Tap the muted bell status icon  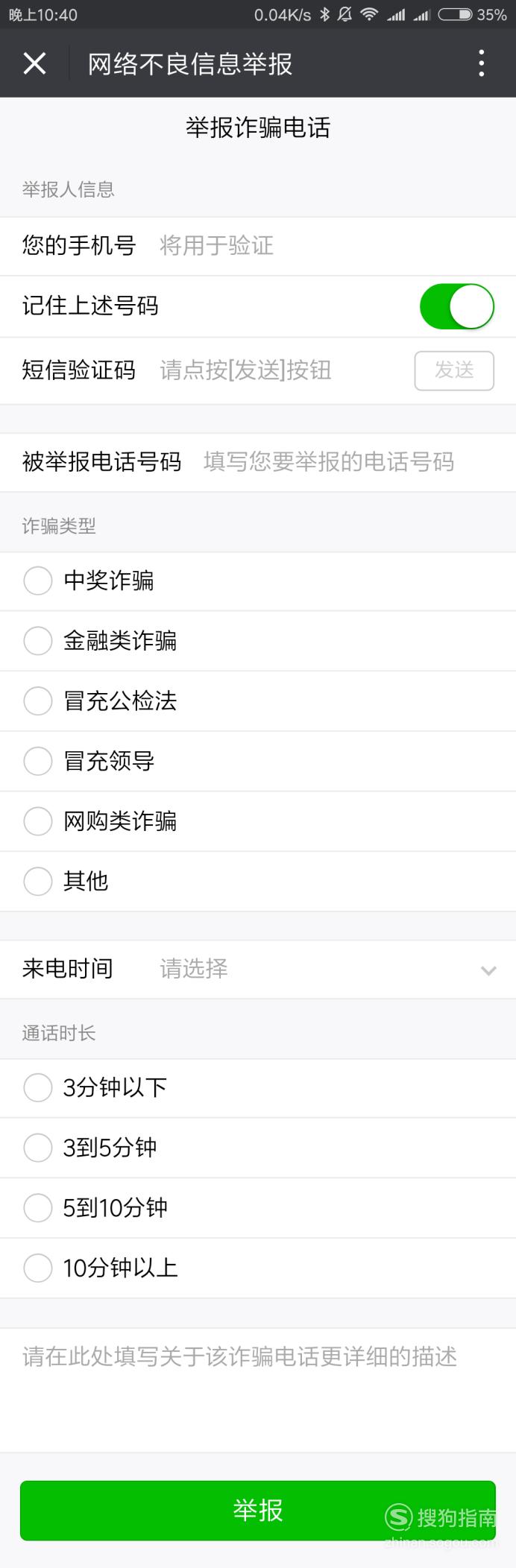344,14
